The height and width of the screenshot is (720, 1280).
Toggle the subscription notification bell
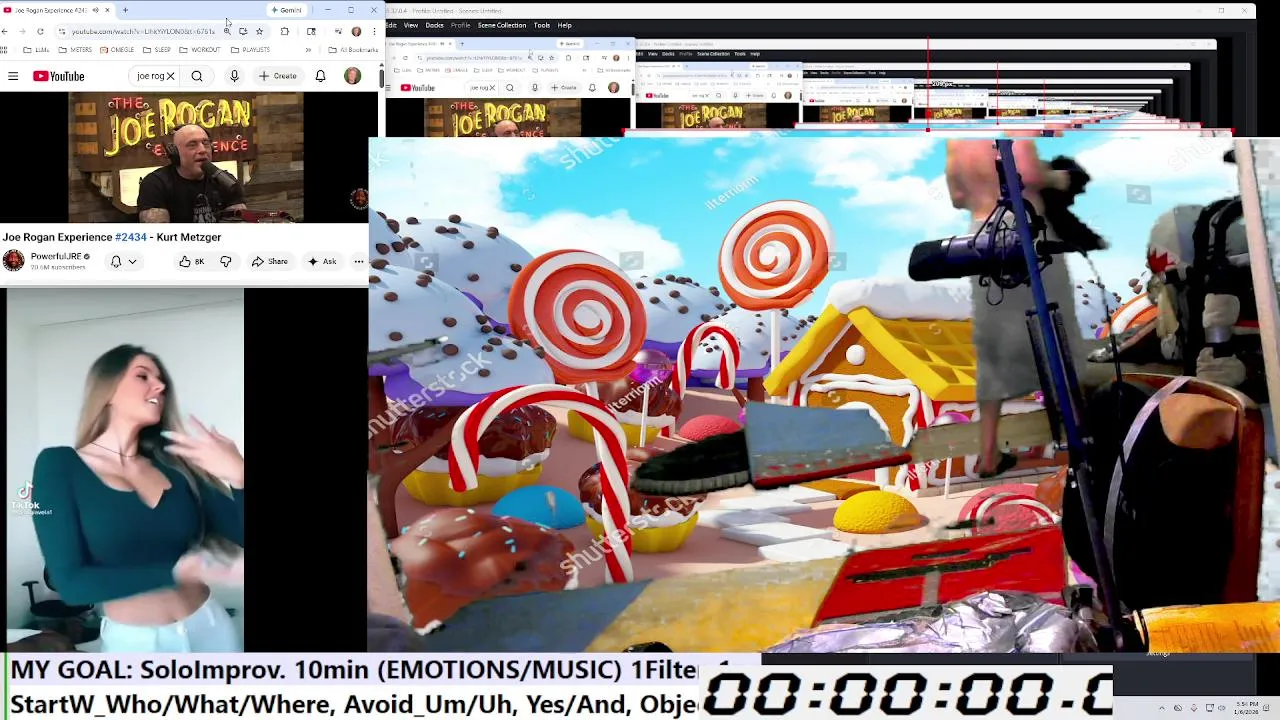116,261
